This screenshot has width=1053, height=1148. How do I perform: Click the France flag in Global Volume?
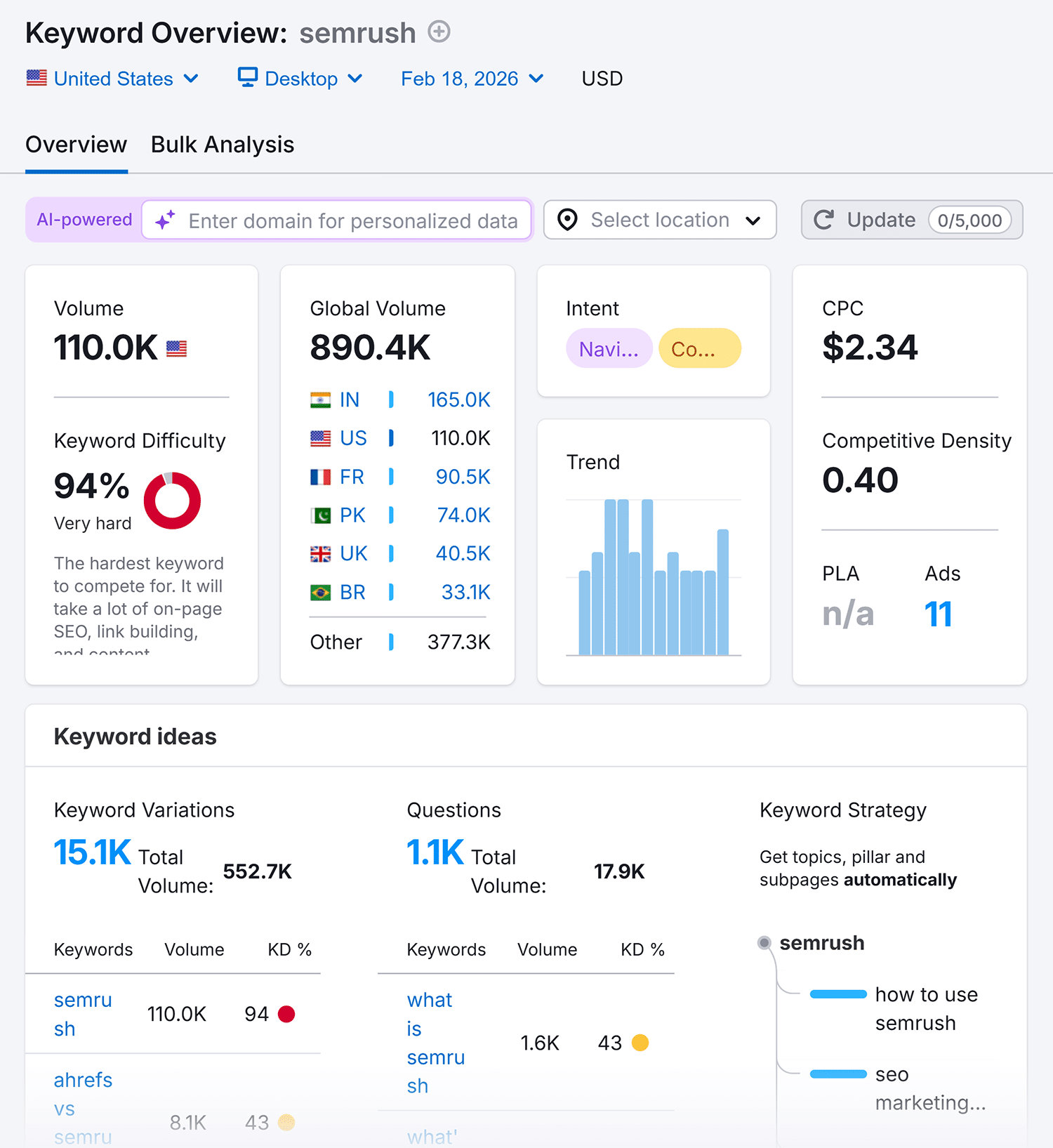321,477
